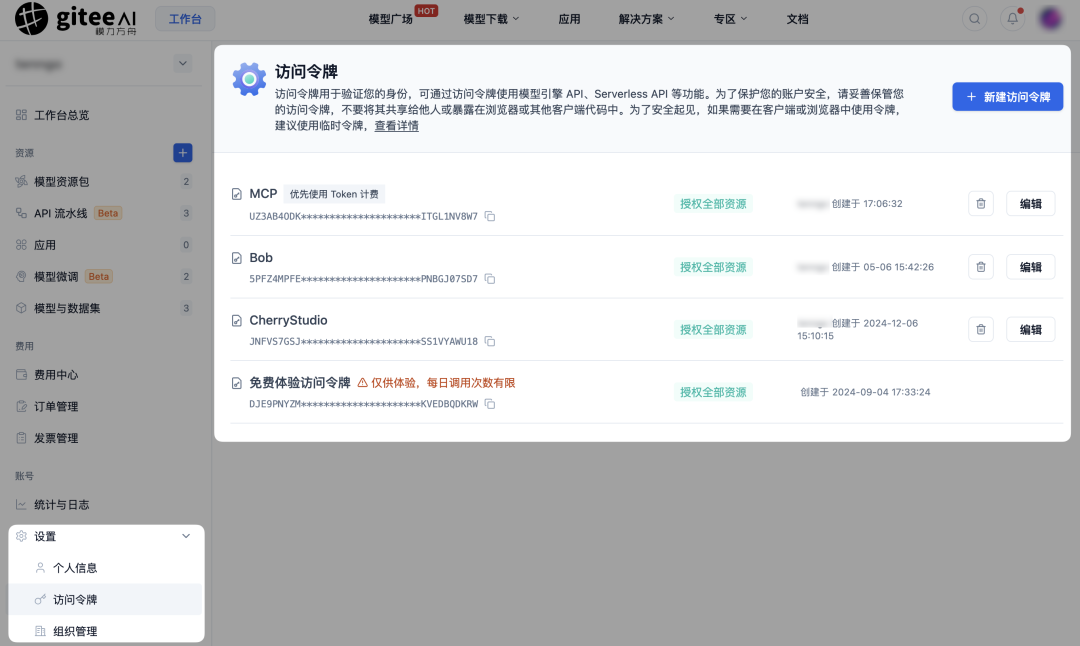The height and width of the screenshot is (646, 1080).
Task: Click the document icon beside 免费体验访问令牌
Action: click(237, 383)
